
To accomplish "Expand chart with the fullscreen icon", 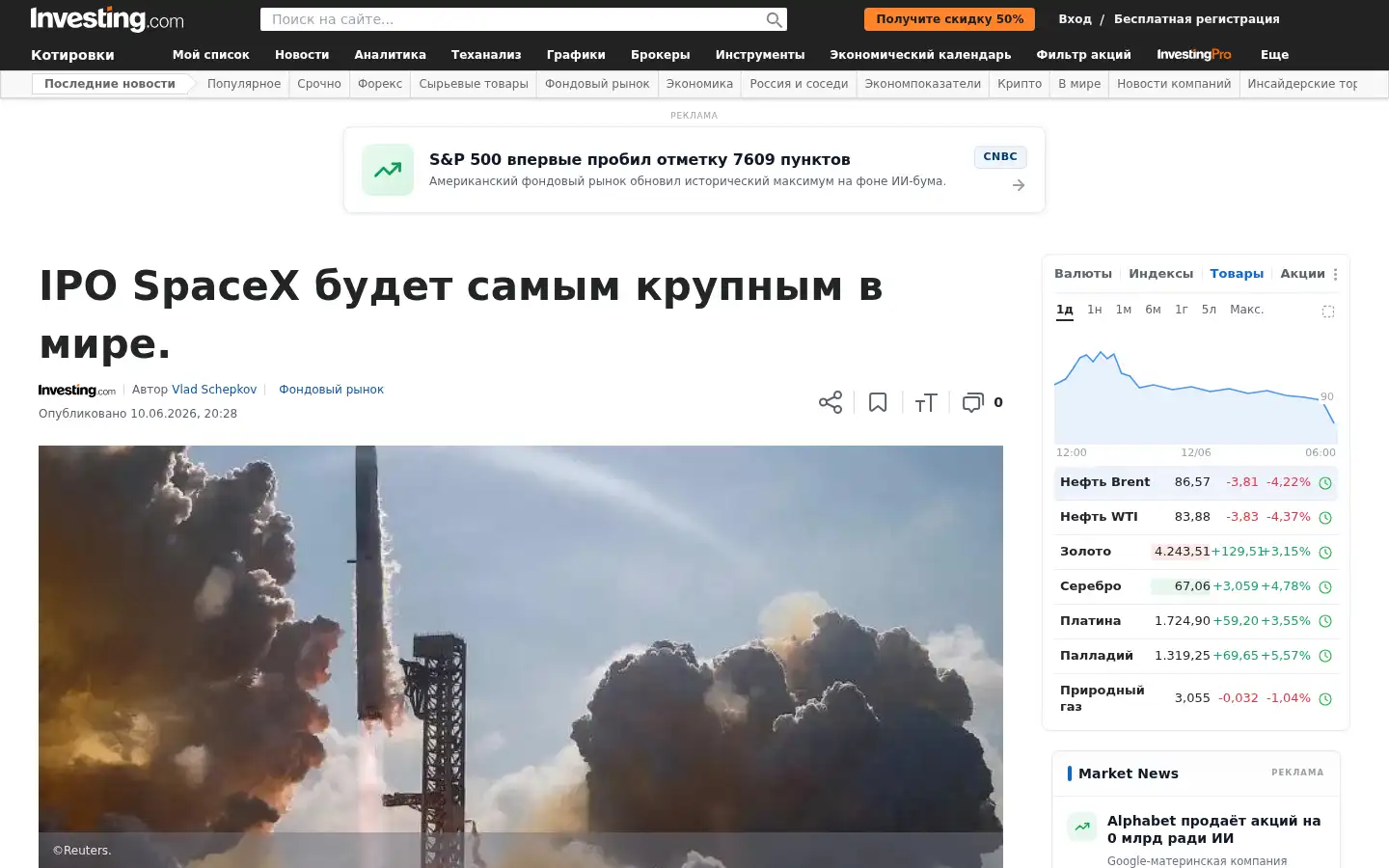I will point(1328,311).
